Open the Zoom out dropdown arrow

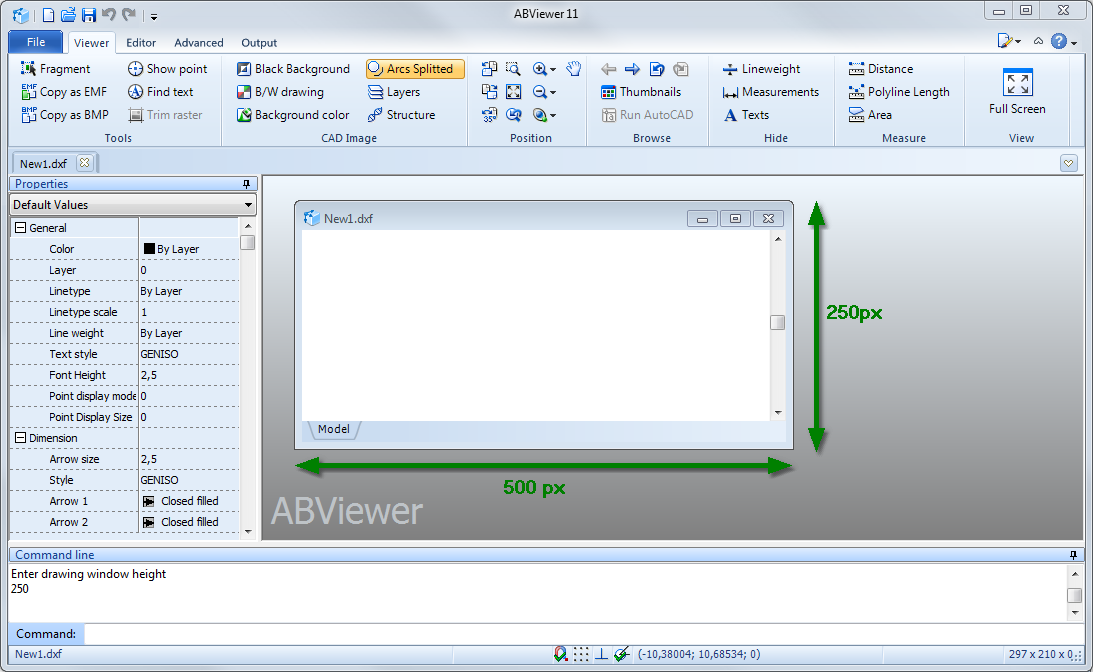pos(553,92)
